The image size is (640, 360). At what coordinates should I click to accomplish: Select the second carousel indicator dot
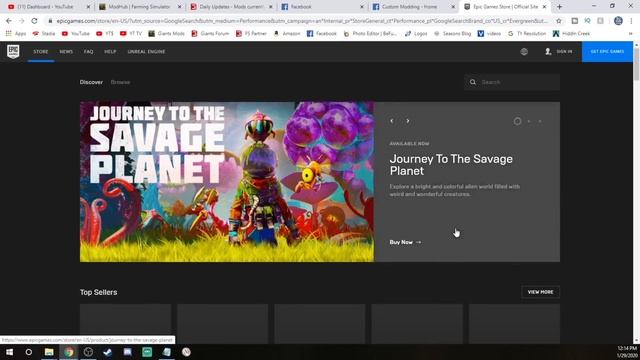coord(529,121)
